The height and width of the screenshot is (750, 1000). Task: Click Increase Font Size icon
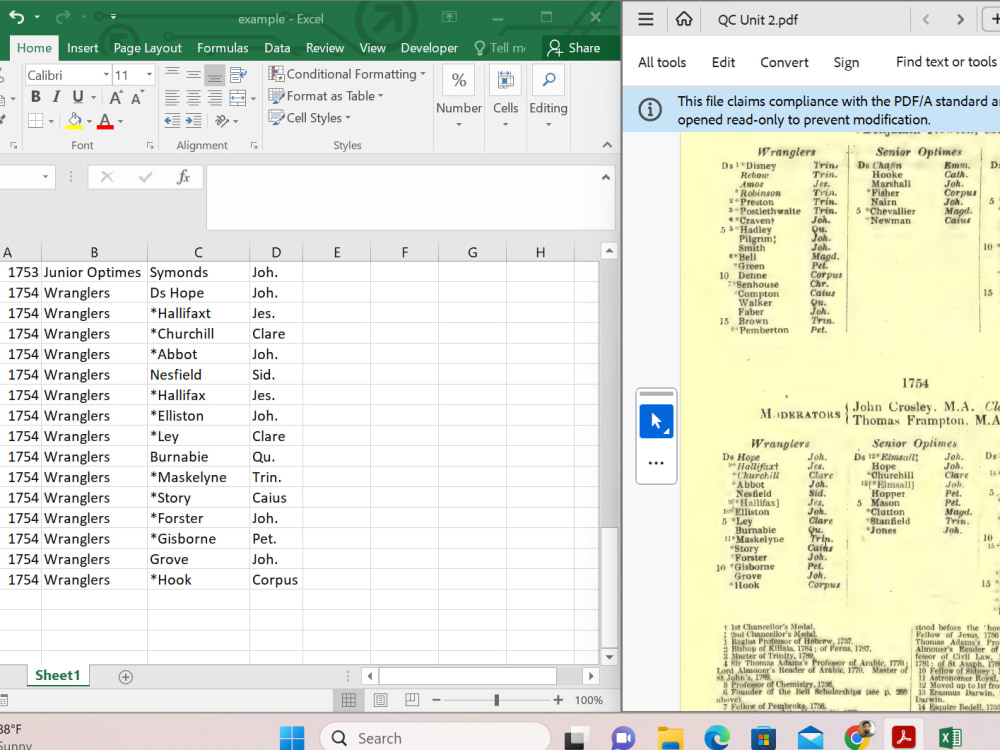(x=115, y=98)
